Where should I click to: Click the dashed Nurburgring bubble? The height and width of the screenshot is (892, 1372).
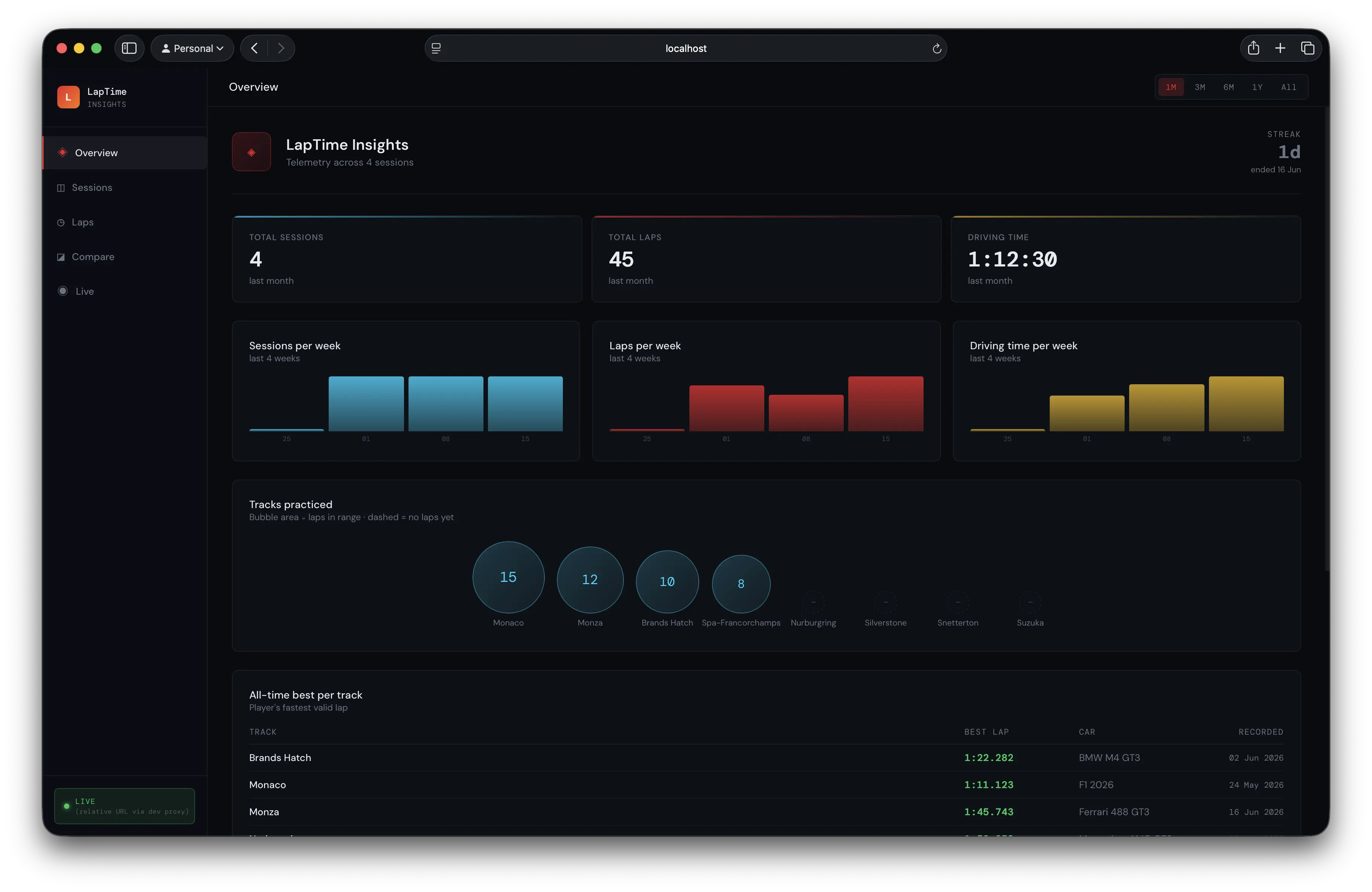tap(813, 602)
